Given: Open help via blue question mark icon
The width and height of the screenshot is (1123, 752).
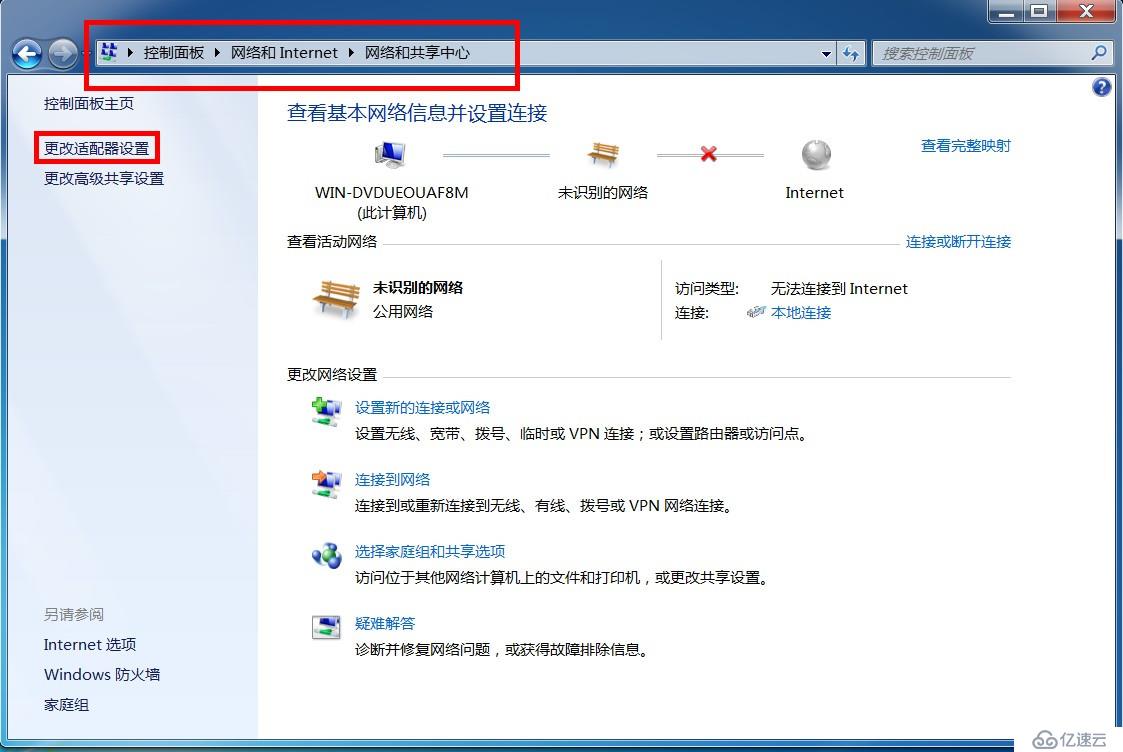Looking at the screenshot, I should pyautogui.click(x=1102, y=87).
